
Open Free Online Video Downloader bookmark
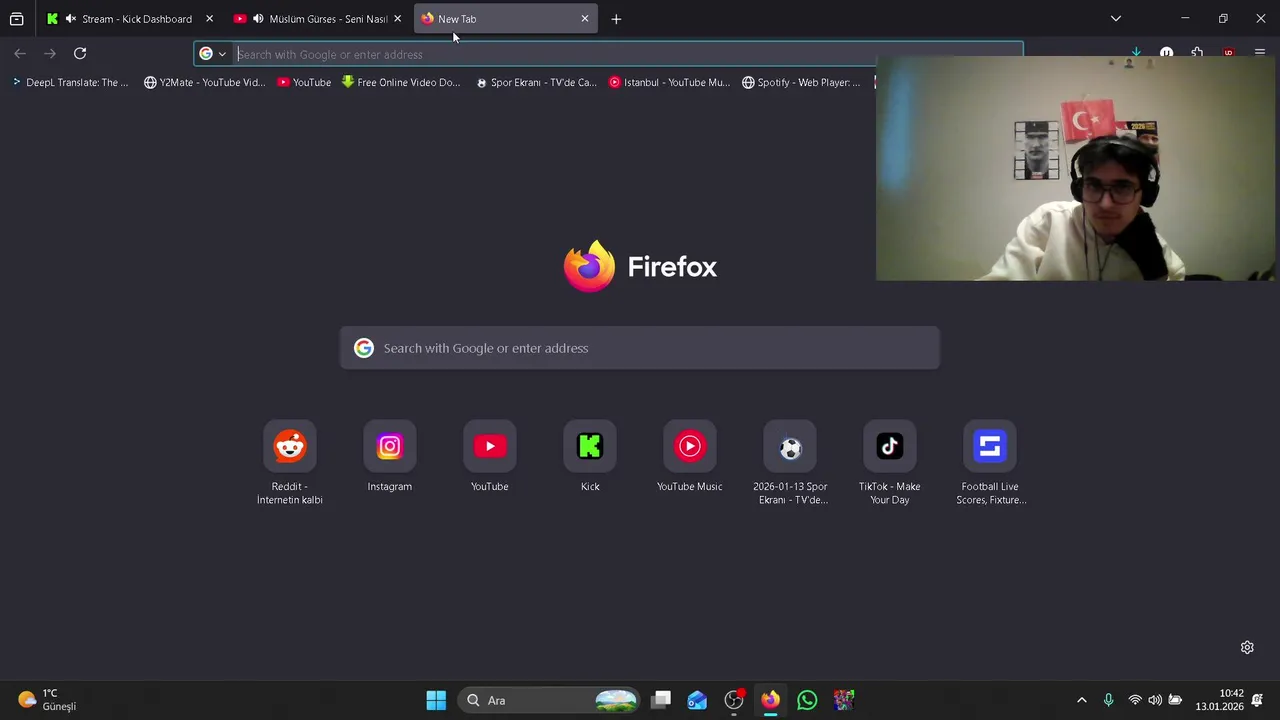click(401, 82)
